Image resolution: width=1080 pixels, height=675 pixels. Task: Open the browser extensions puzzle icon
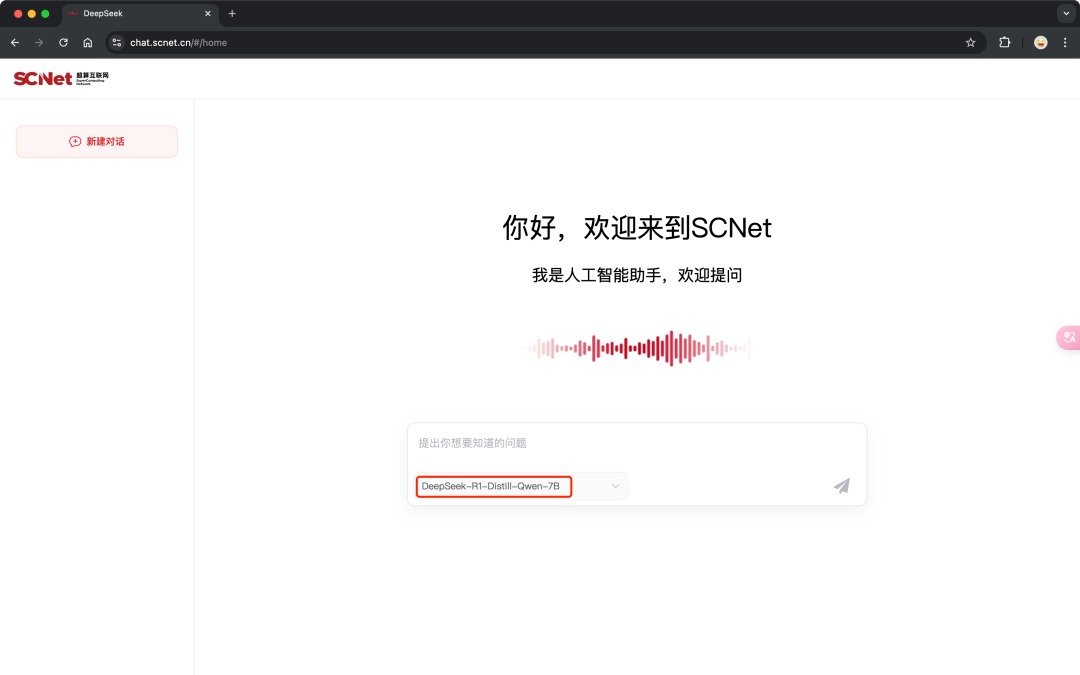pos(1005,43)
